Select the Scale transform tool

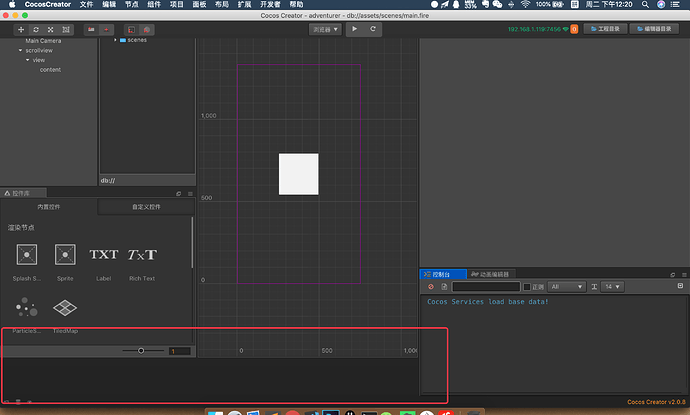pos(51,30)
